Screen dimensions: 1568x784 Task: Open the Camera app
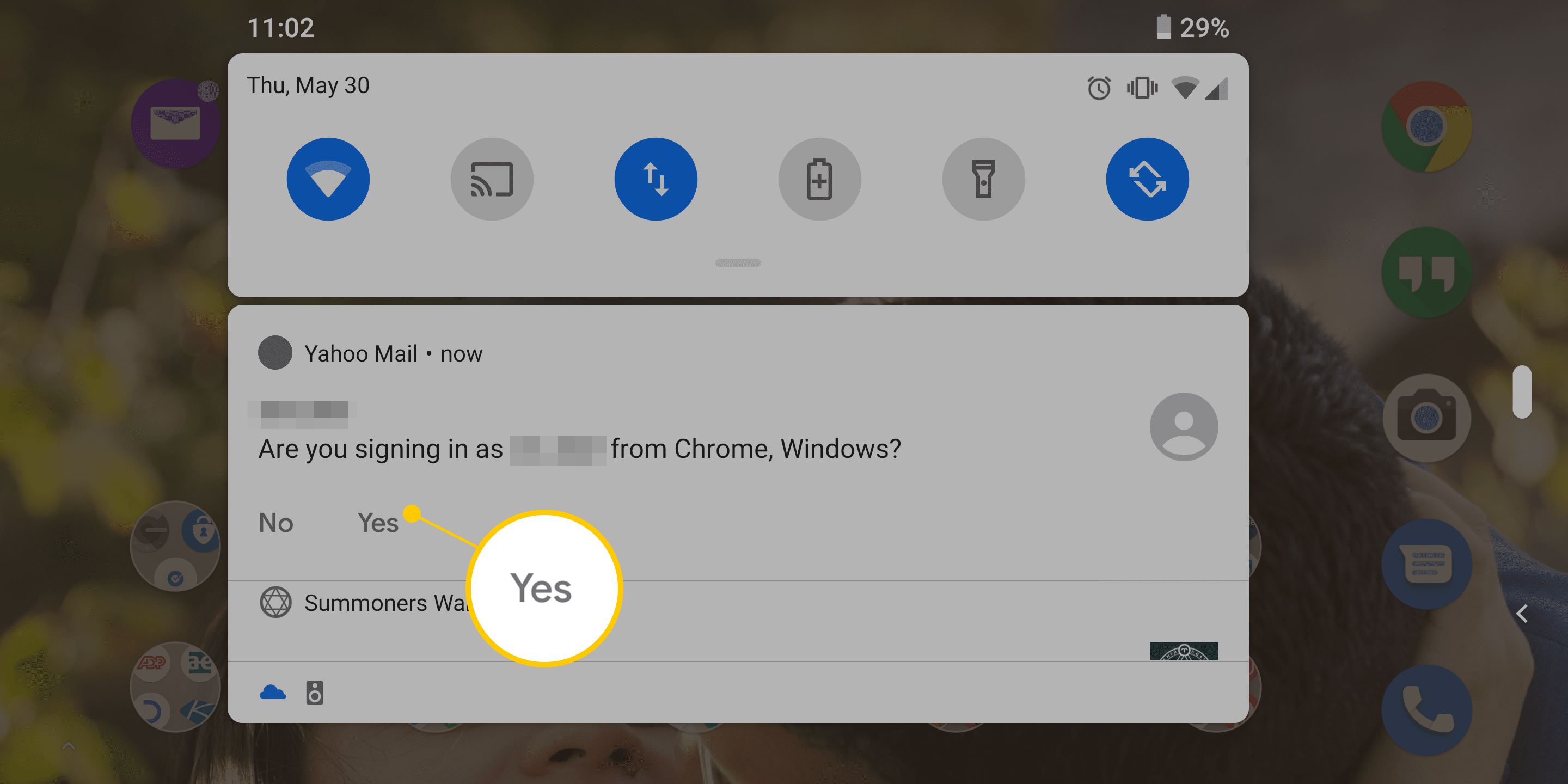point(1426,418)
